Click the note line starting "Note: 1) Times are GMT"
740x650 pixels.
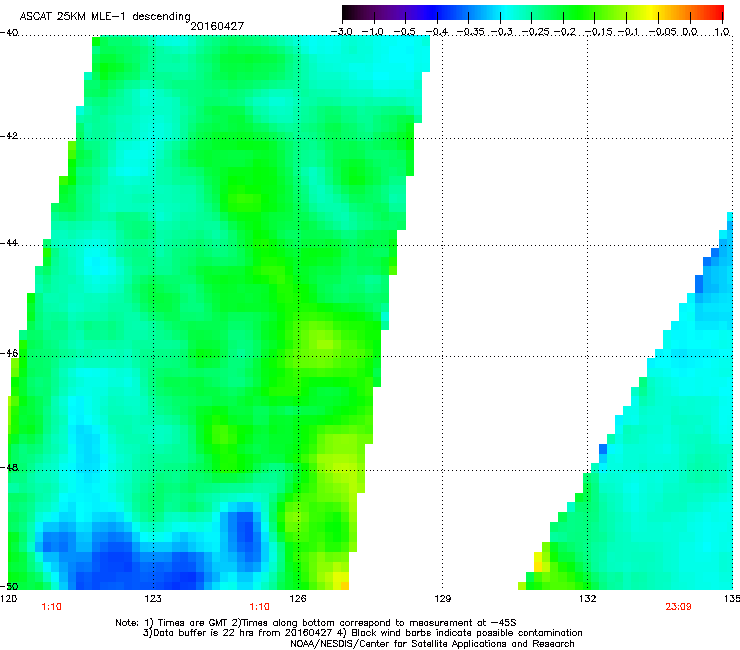coord(316,623)
